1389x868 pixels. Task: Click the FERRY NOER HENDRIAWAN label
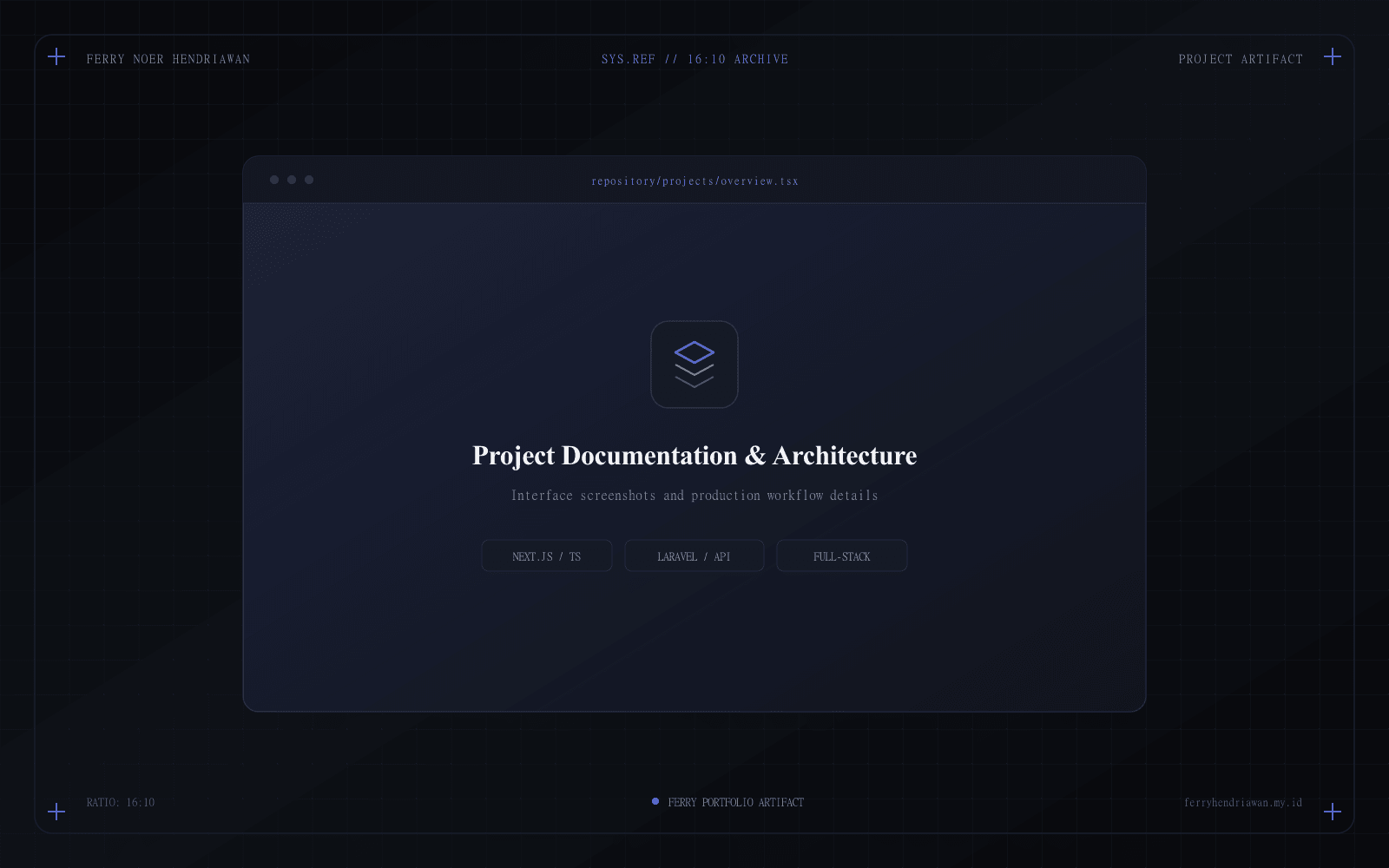(168, 59)
